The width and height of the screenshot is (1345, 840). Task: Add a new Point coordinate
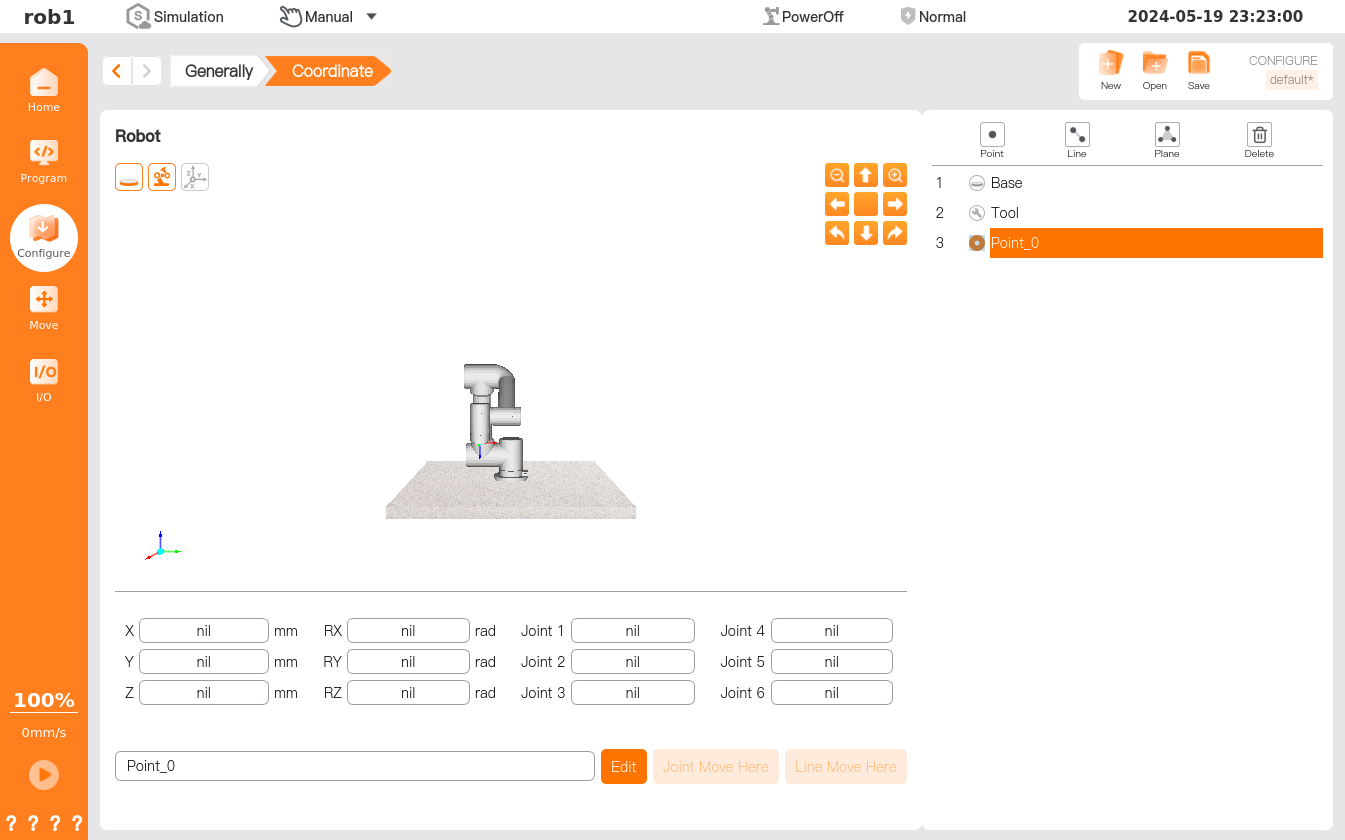click(x=992, y=140)
